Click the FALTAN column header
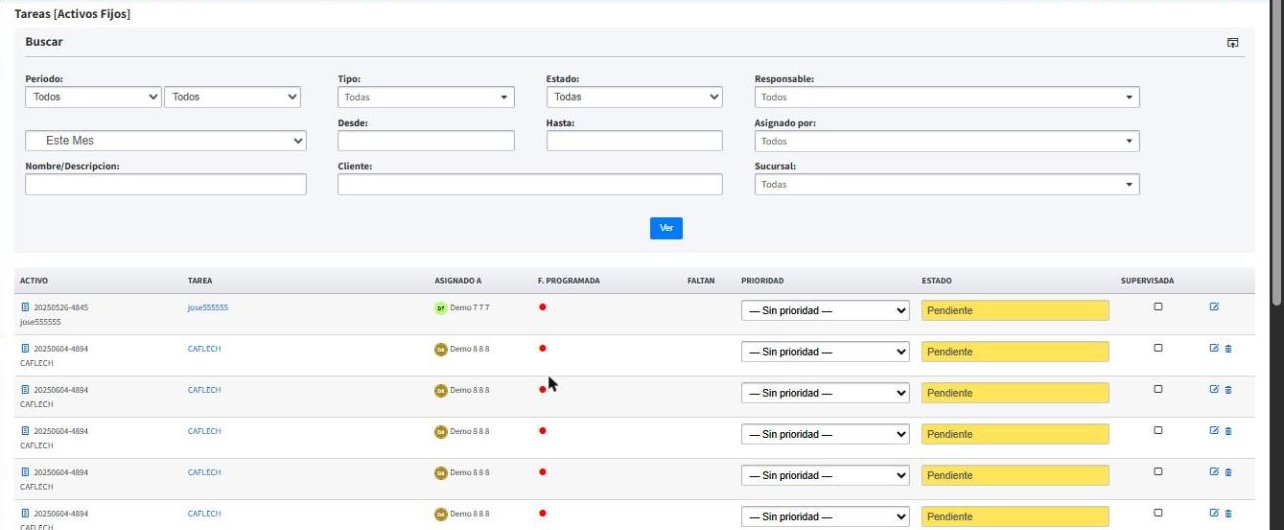This screenshot has width=1284, height=530. click(x=701, y=281)
